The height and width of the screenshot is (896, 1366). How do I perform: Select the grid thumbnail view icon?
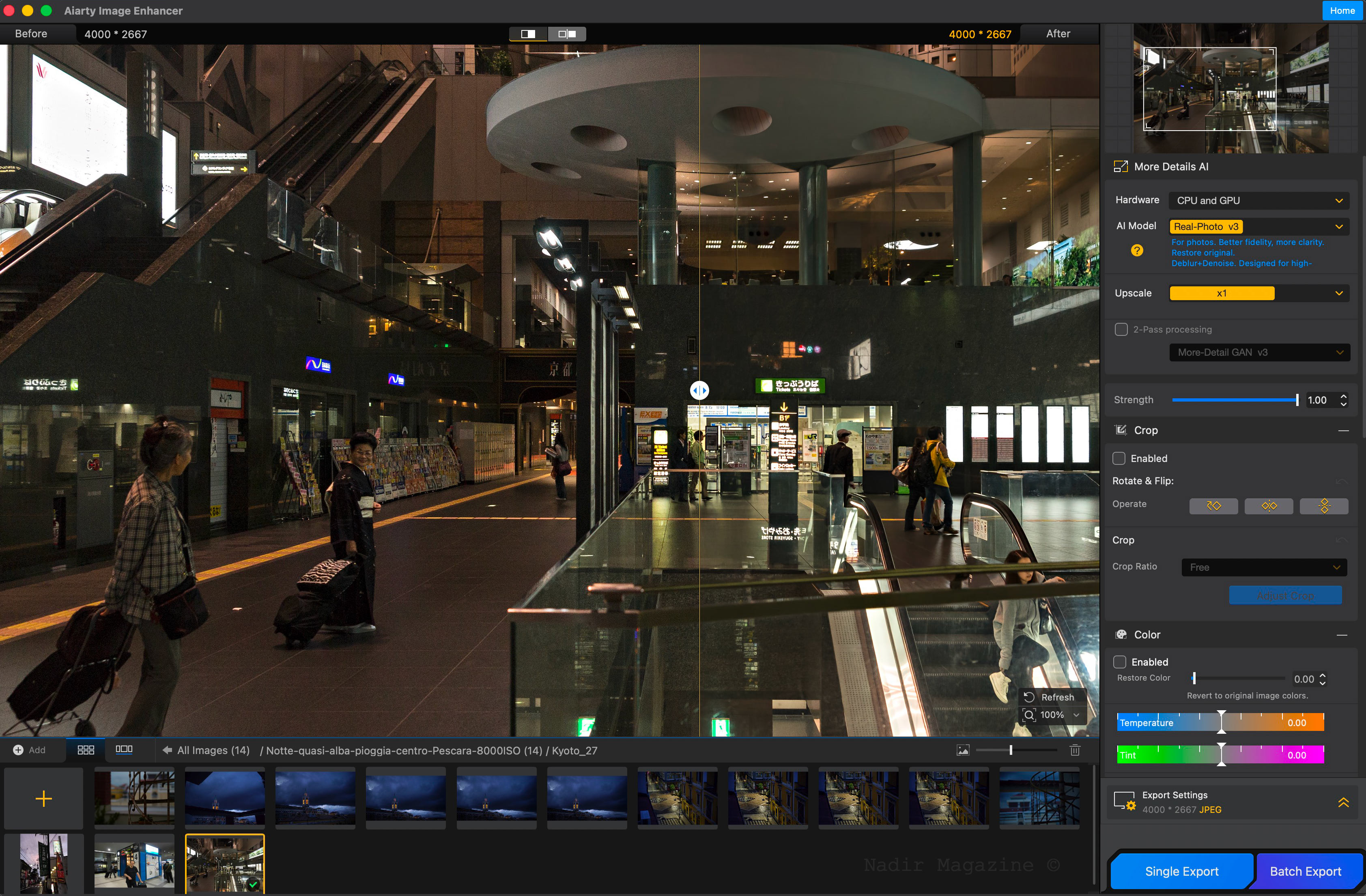pyautogui.click(x=86, y=750)
